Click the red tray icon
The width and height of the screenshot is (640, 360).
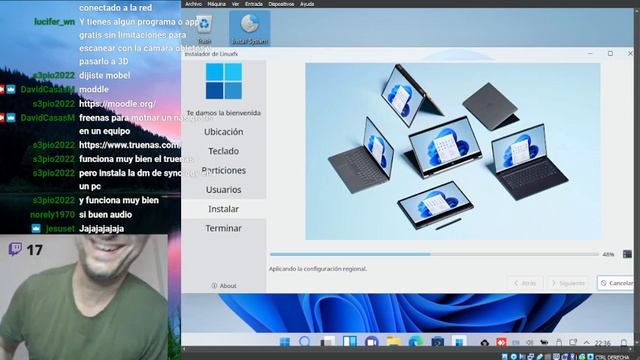pyautogui.click(x=502, y=342)
